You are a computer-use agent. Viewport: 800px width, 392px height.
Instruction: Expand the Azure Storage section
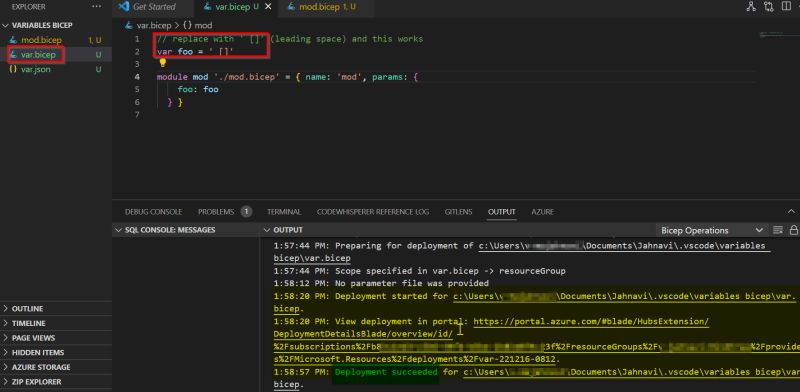[41, 367]
